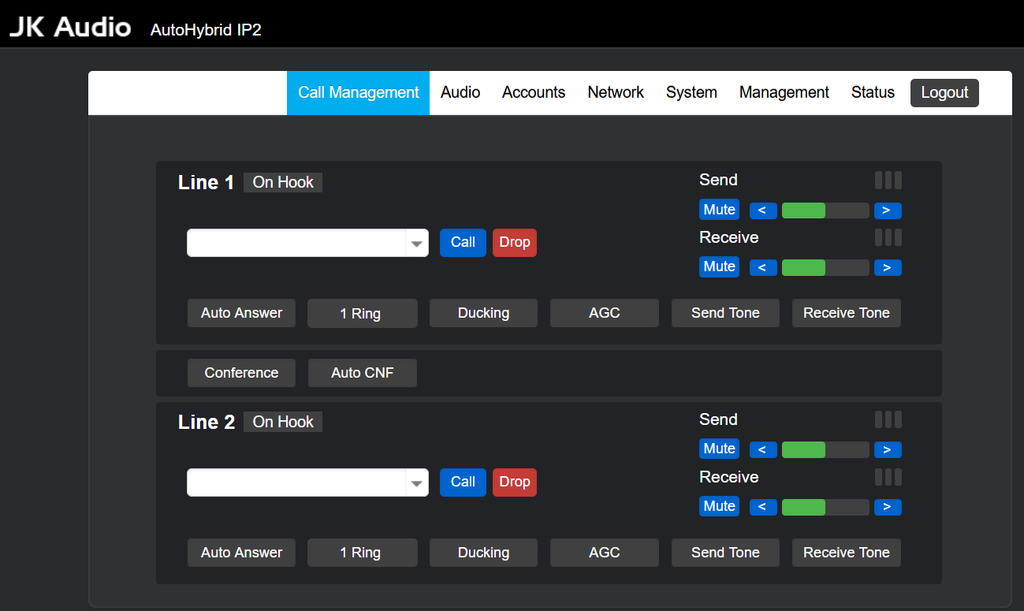This screenshot has width=1024, height=611.
Task: Lower Line 2 Receive level using left arrow
Action: (762, 507)
